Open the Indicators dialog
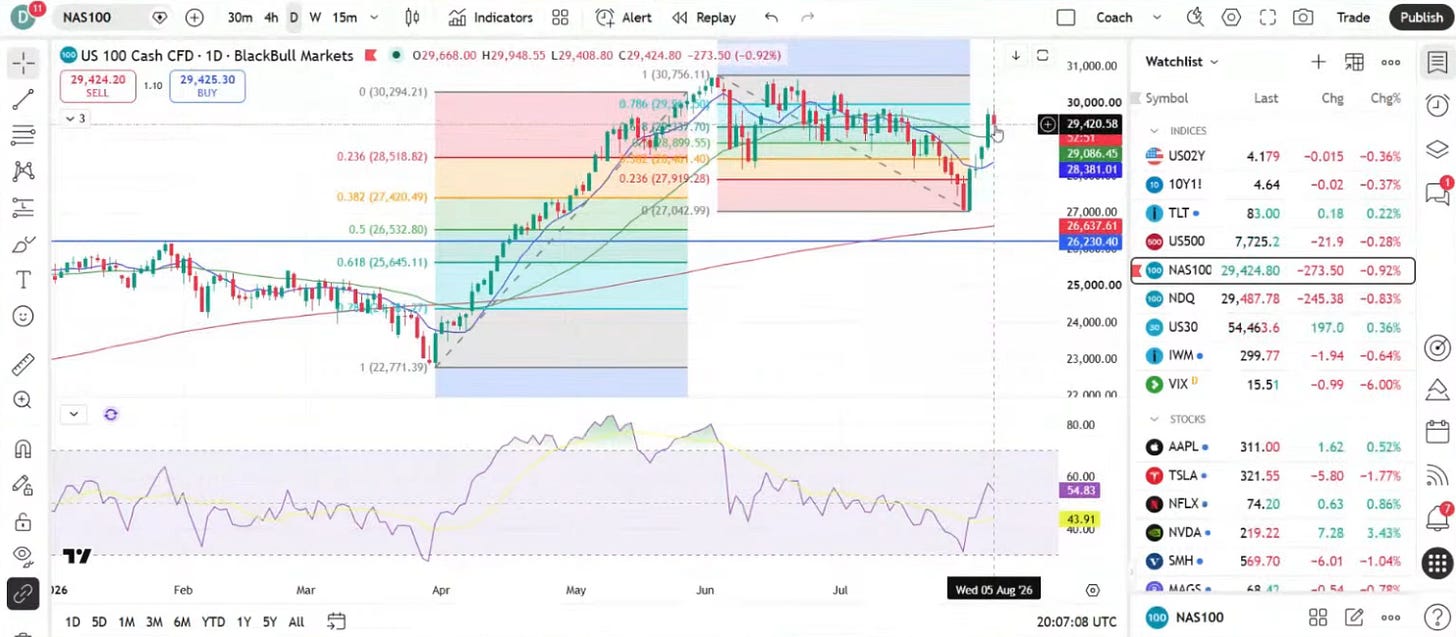This screenshot has height=637, width=1456. pos(491,17)
